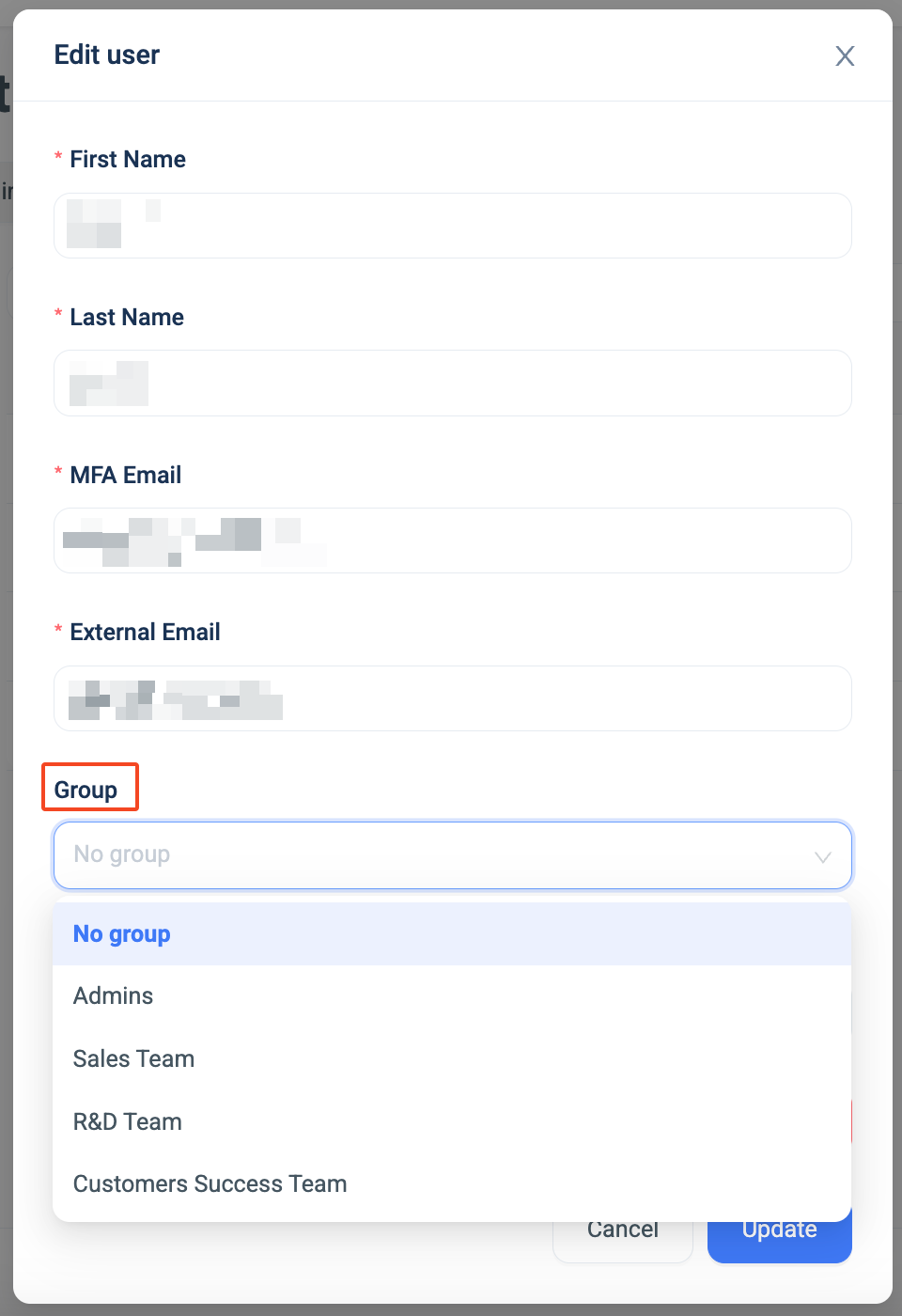902x1316 pixels.
Task: Click the Edit user dialog title
Action: click(x=107, y=55)
